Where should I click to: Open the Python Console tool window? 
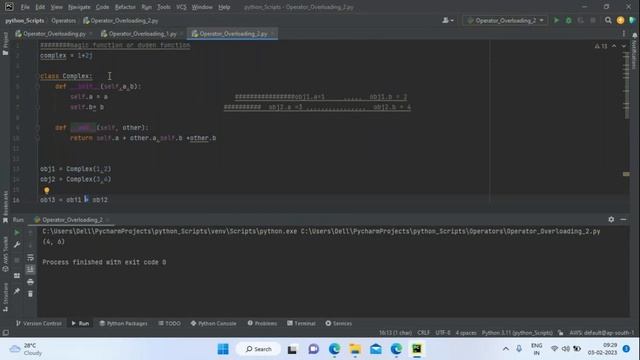tap(213, 323)
